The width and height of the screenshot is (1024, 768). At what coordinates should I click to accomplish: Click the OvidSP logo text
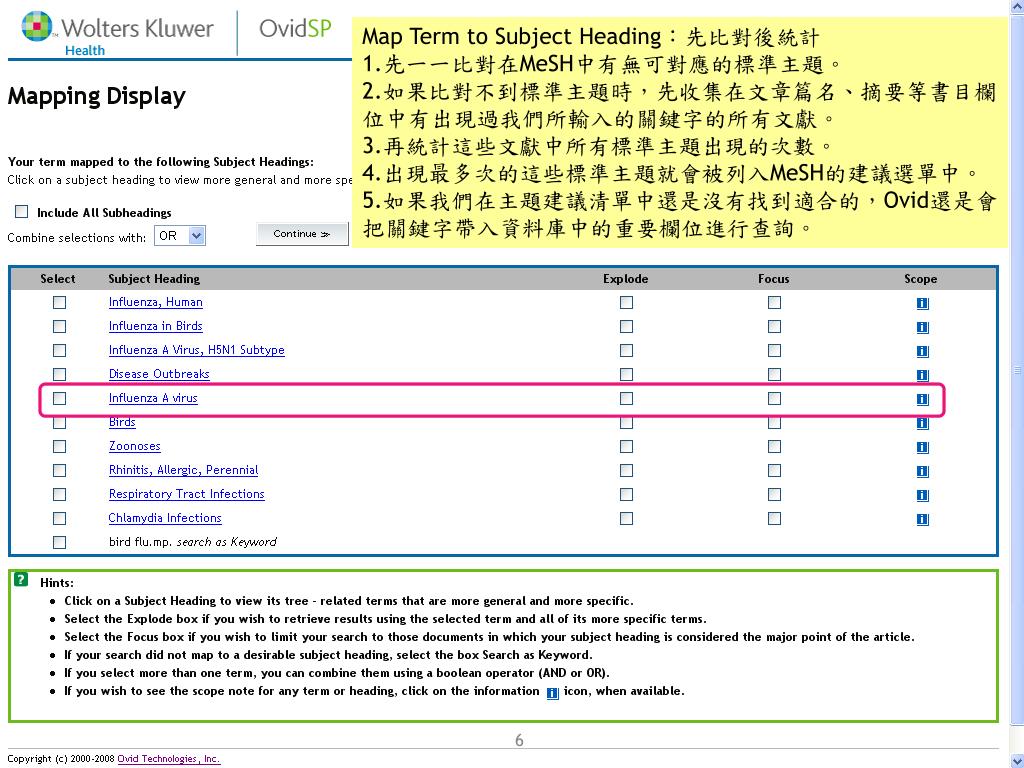point(295,28)
